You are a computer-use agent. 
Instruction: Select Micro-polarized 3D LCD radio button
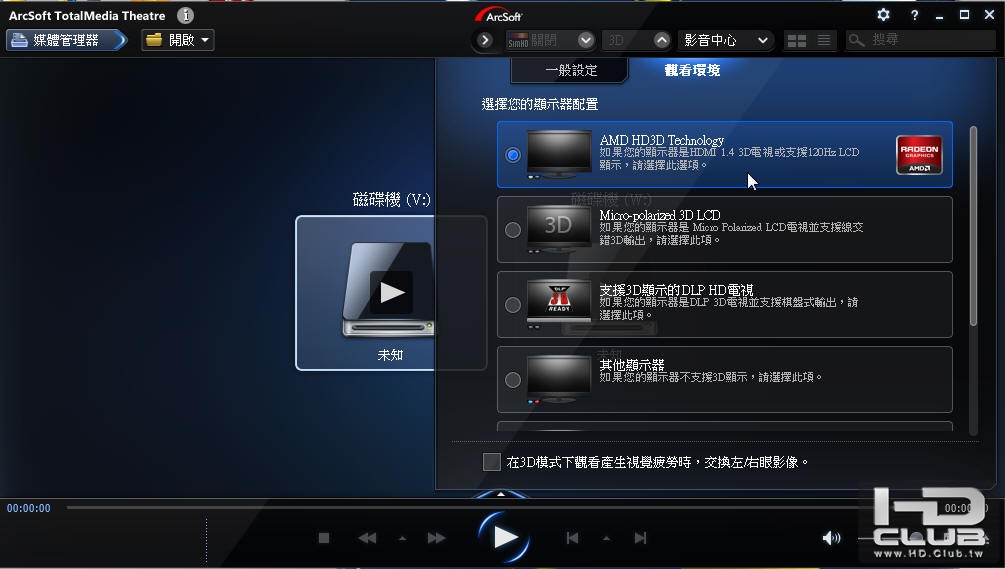click(x=513, y=229)
